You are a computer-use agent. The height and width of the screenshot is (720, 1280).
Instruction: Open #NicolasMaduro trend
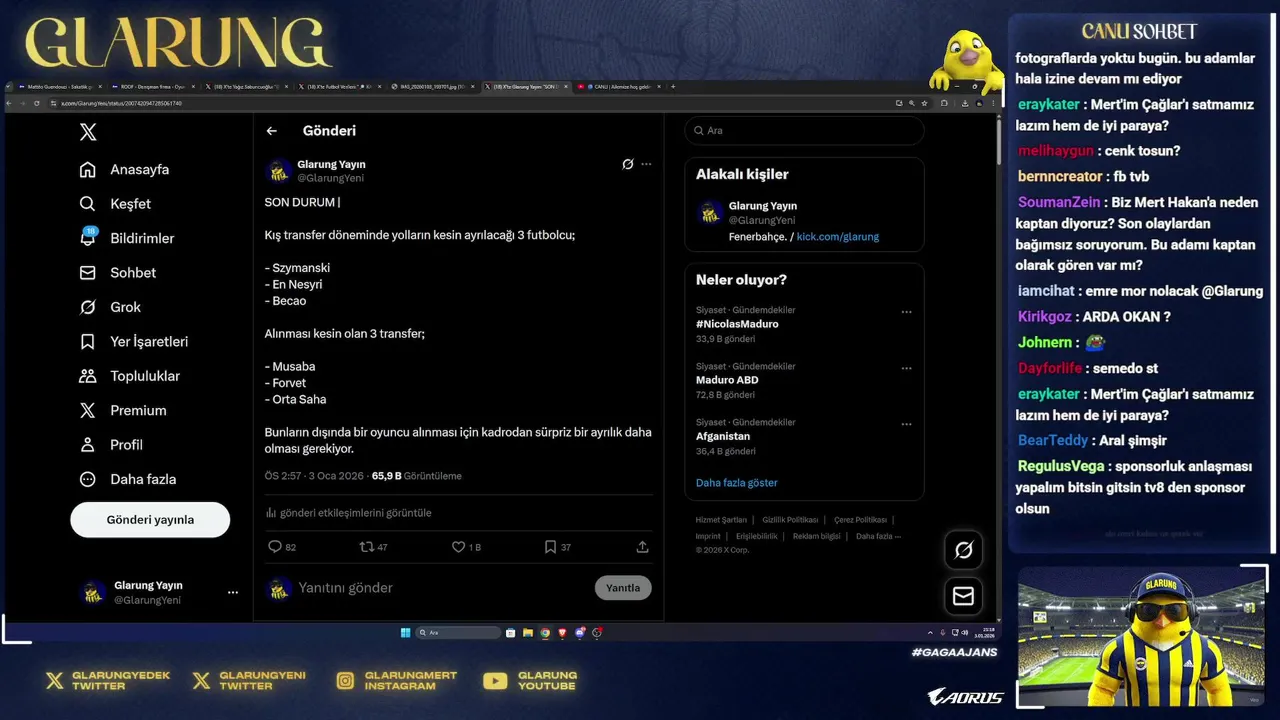coord(737,324)
